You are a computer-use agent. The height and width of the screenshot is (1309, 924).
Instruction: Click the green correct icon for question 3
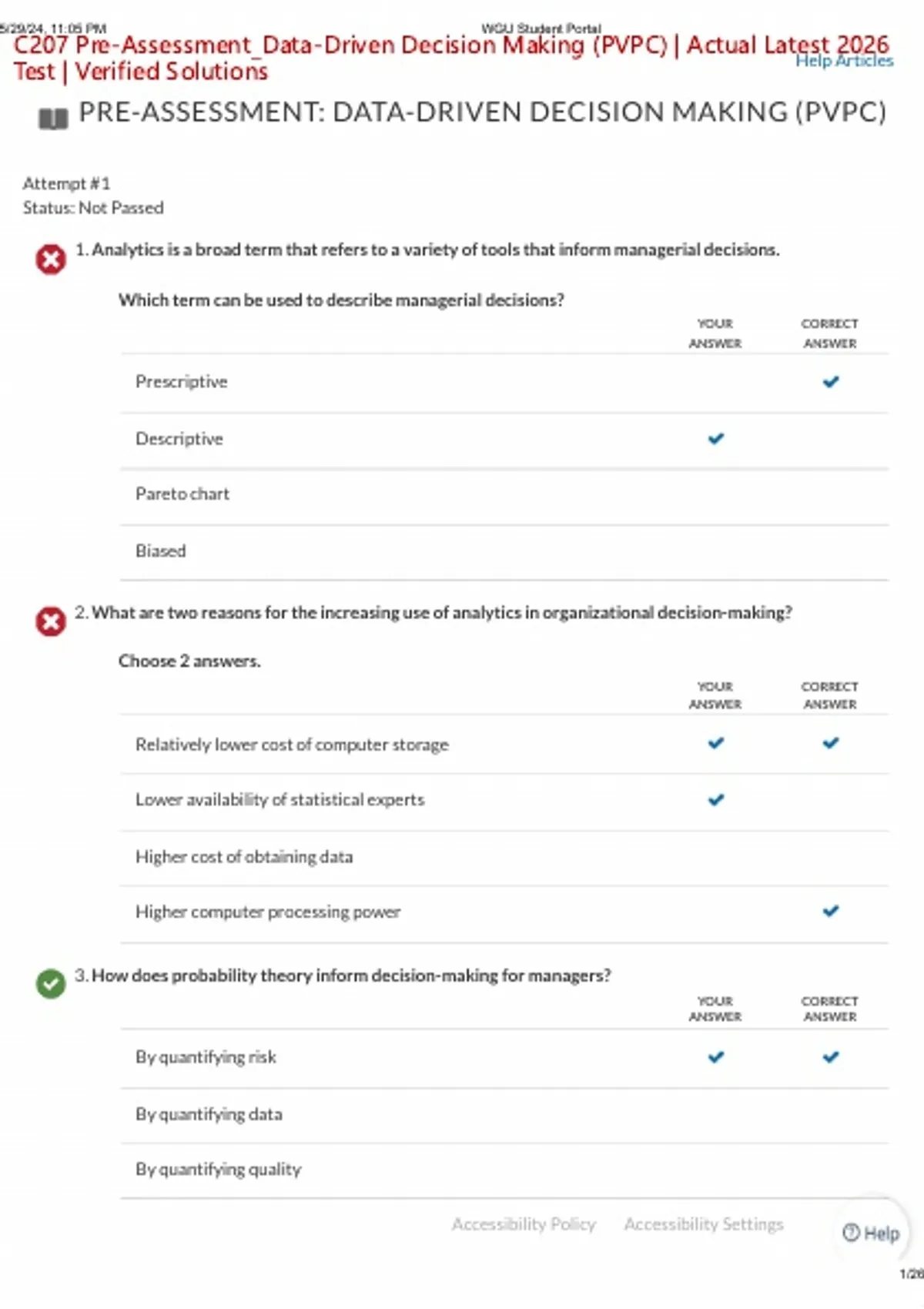coord(51,983)
